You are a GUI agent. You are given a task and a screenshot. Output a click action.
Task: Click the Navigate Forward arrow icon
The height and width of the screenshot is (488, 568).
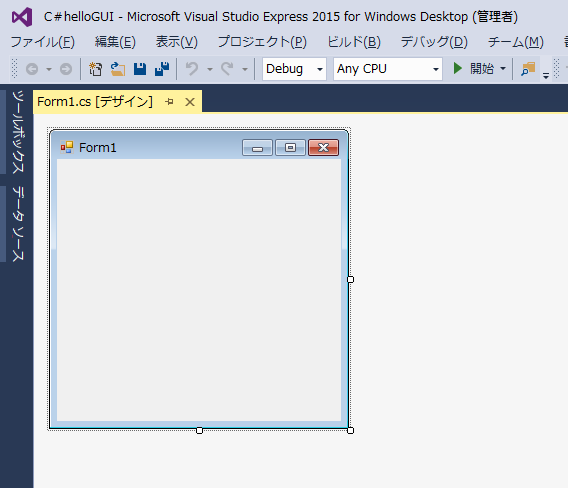click(x=66, y=69)
